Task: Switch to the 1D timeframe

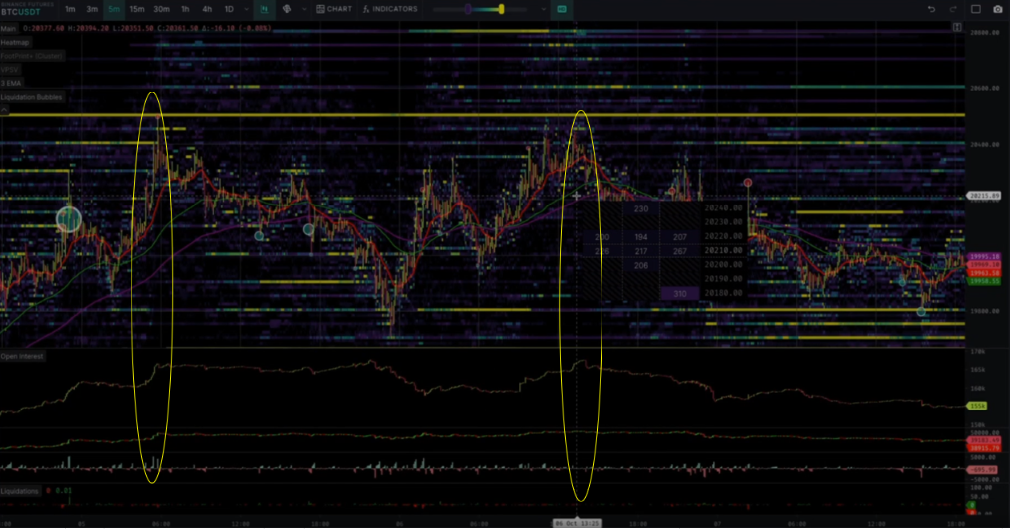Action: (x=229, y=9)
